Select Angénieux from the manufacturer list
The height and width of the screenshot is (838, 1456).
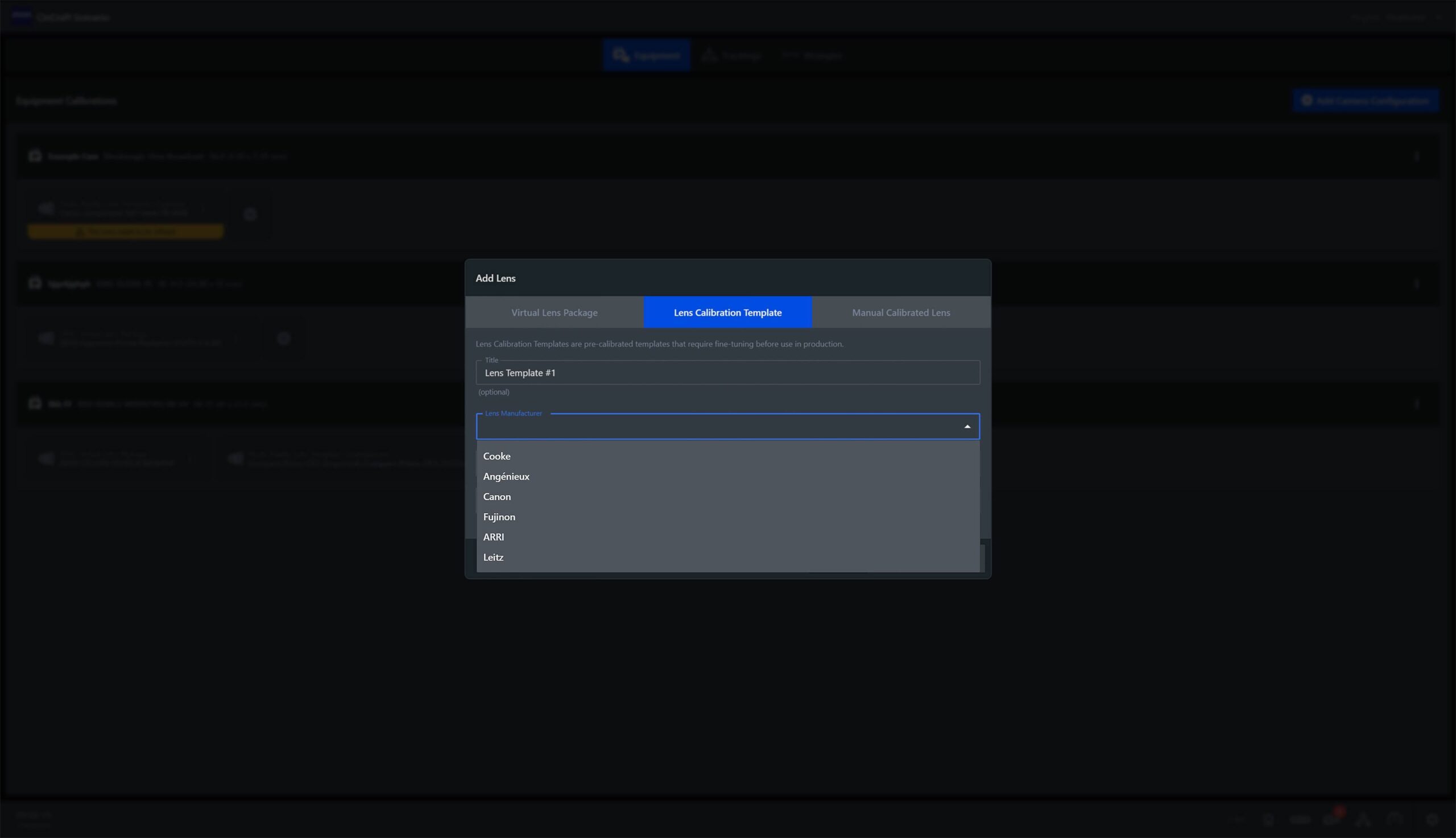(x=506, y=477)
